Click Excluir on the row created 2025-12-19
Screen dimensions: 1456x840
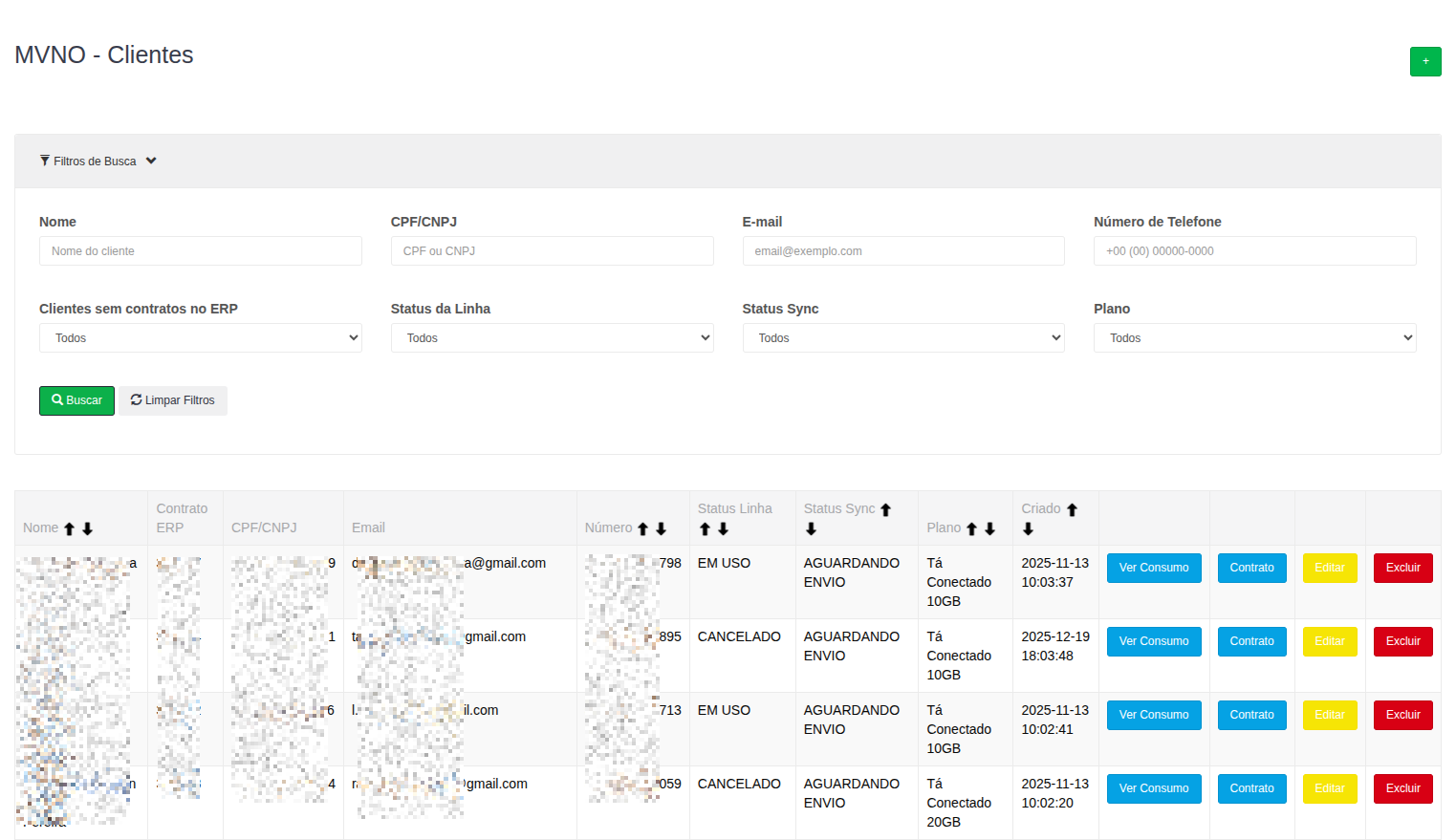pyautogui.click(x=1402, y=641)
